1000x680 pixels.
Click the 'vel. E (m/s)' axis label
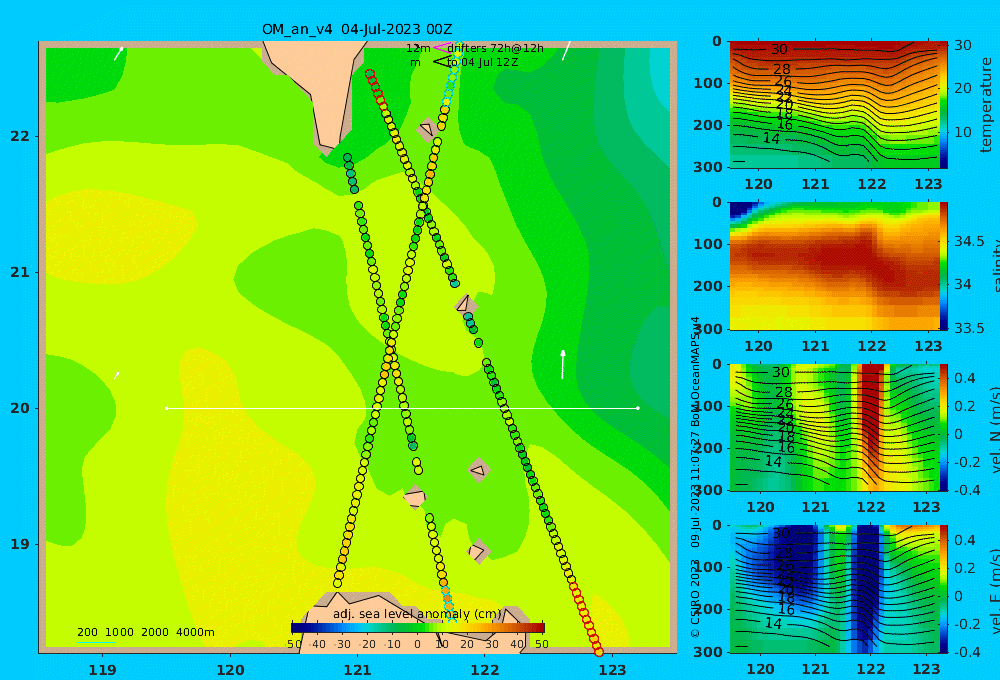pyautogui.click(x=994, y=591)
